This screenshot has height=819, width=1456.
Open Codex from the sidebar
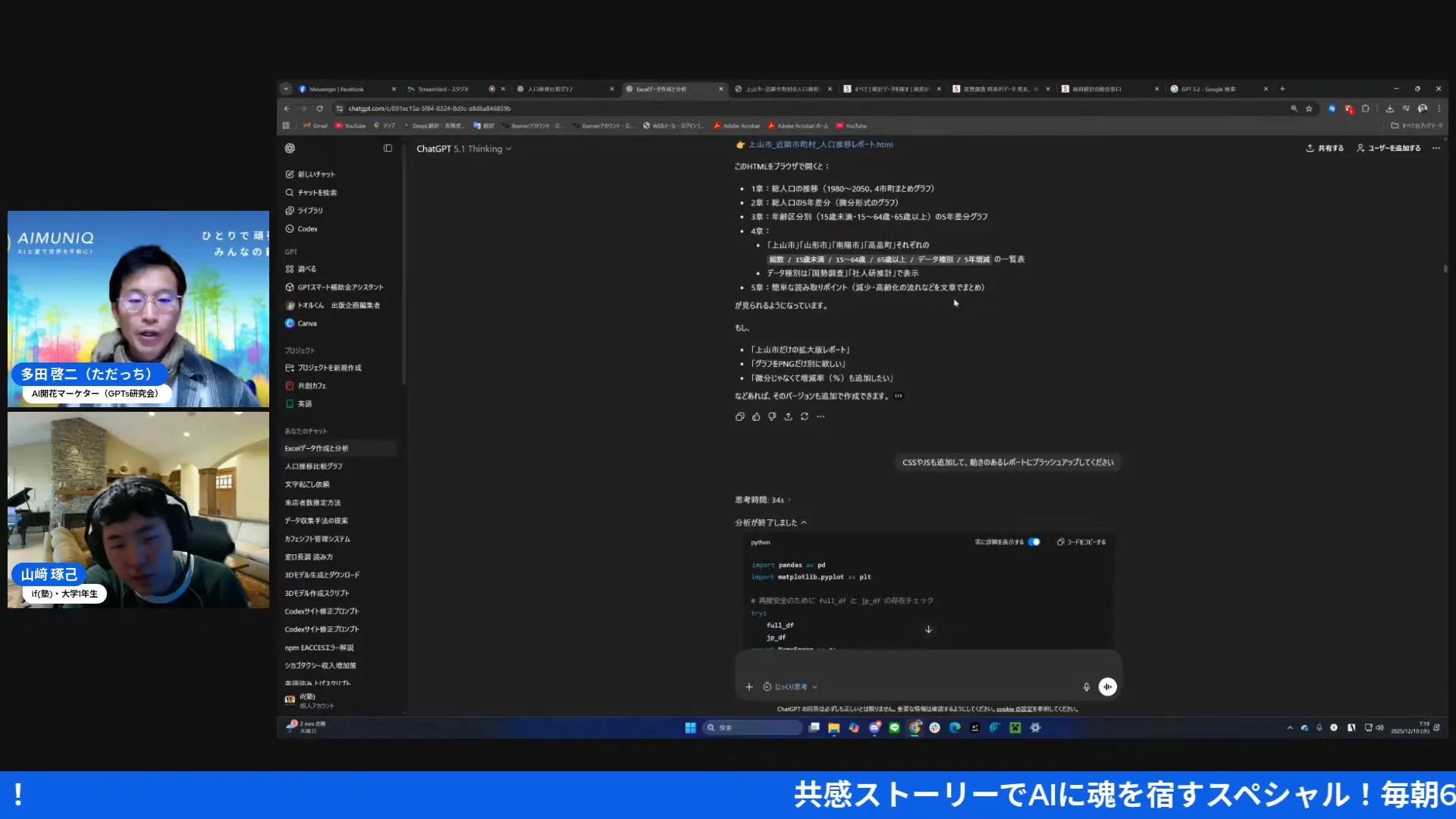pyautogui.click(x=306, y=228)
